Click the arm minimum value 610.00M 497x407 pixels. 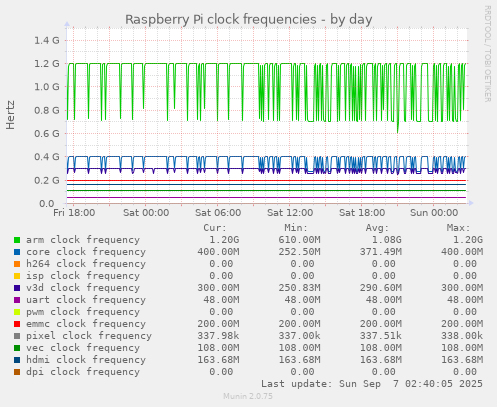point(299,240)
